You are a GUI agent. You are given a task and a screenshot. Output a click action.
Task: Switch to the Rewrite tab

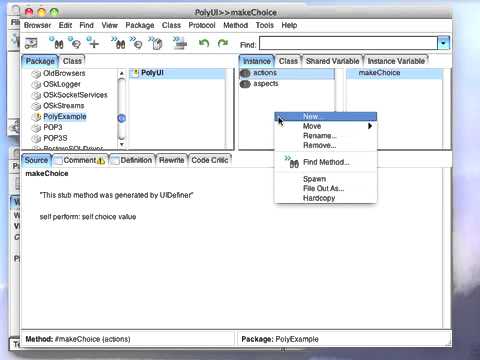coord(171,160)
